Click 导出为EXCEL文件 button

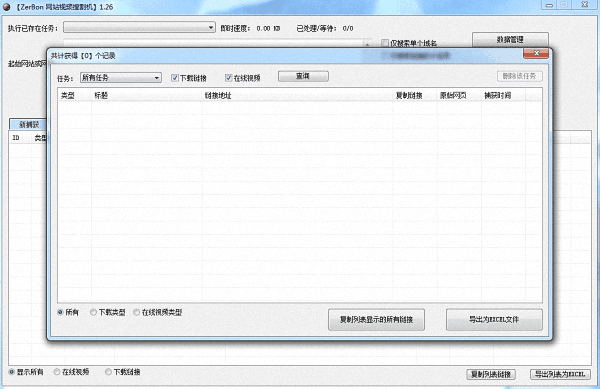(494, 319)
